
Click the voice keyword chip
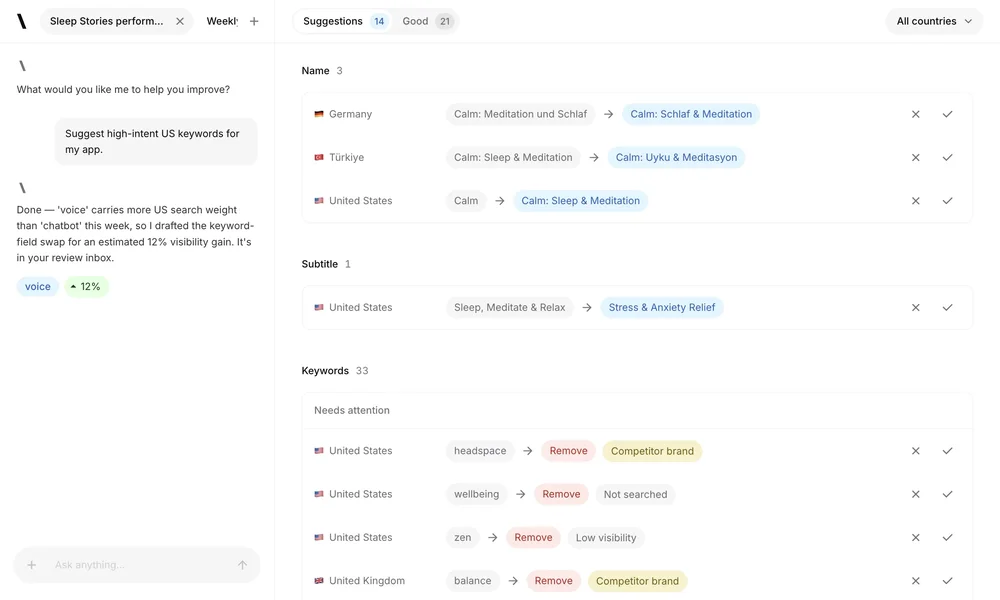click(38, 287)
